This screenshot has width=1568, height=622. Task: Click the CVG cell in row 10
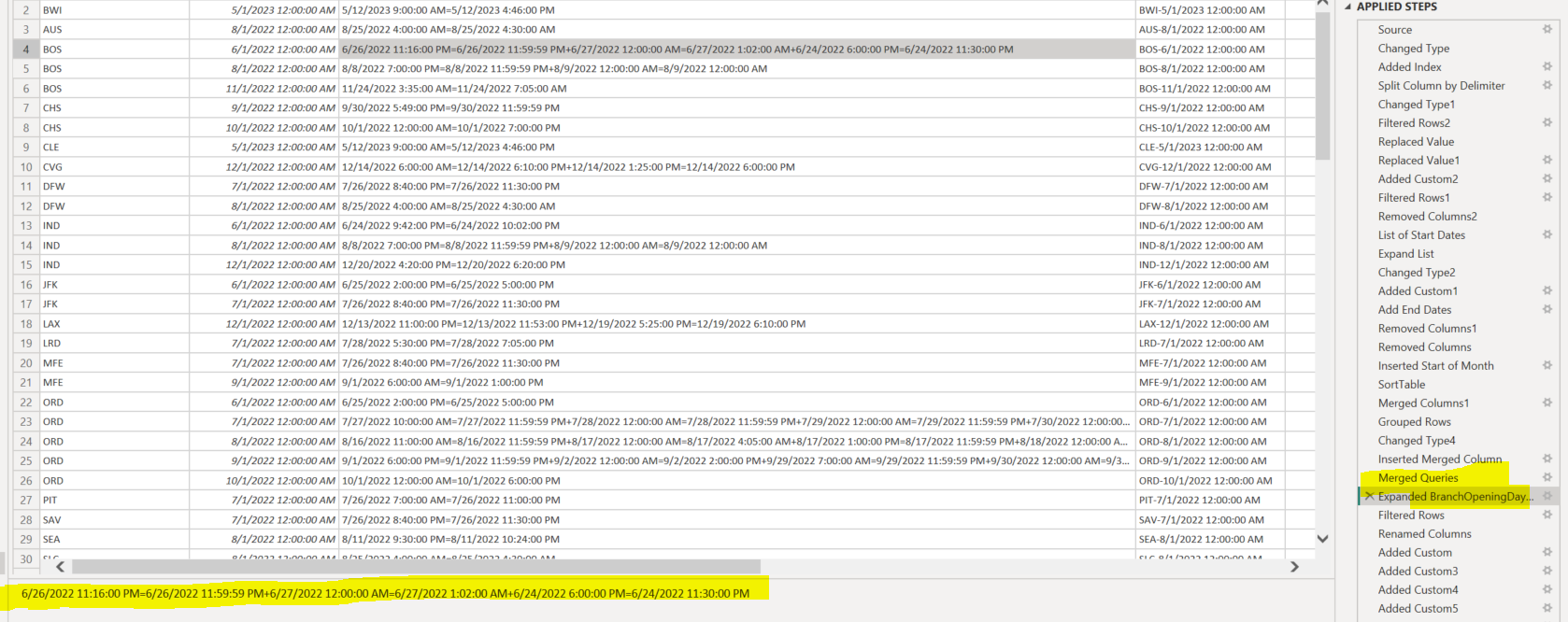(x=114, y=167)
